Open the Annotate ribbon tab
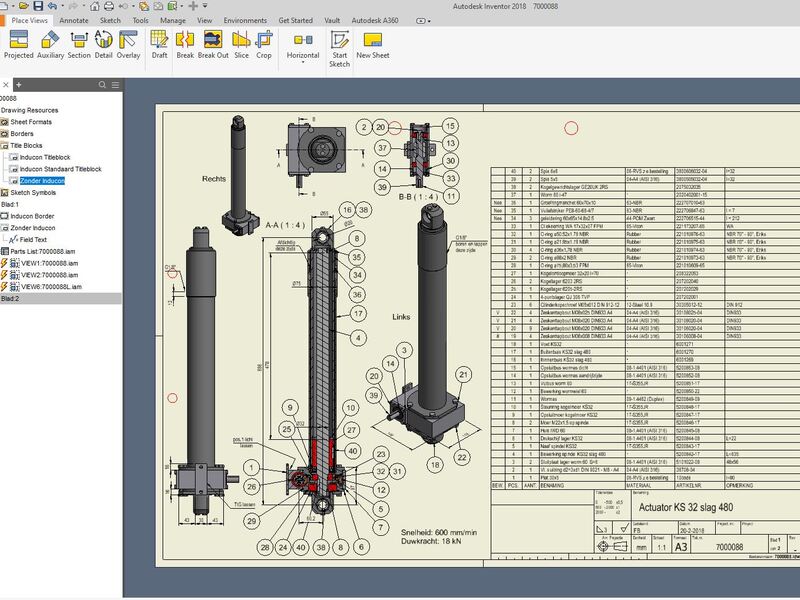This screenshot has height=600, width=800. tap(74, 20)
